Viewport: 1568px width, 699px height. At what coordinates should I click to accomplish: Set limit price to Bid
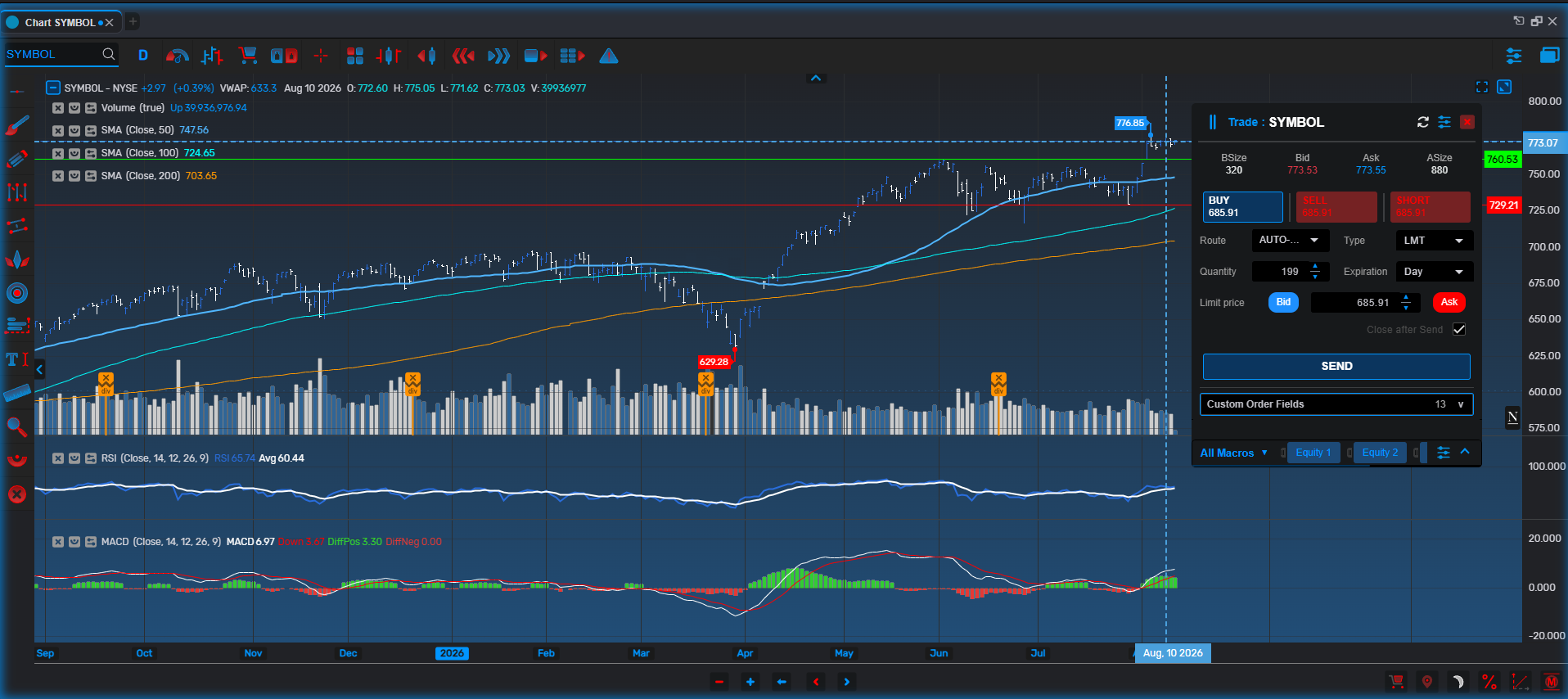1283,302
